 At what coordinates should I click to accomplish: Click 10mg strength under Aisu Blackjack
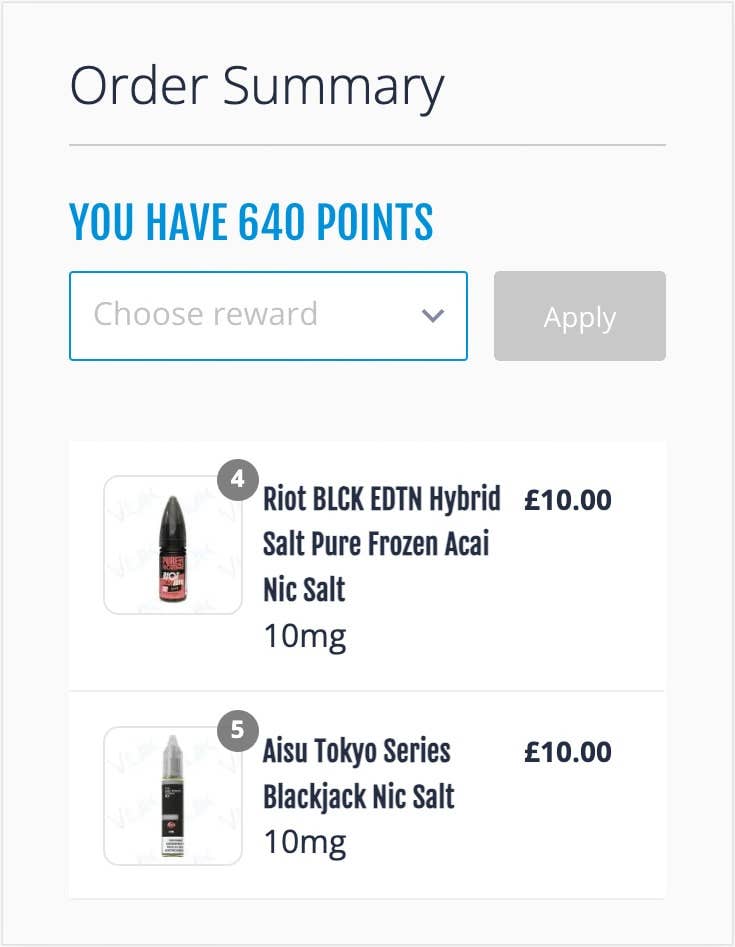[x=305, y=843]
